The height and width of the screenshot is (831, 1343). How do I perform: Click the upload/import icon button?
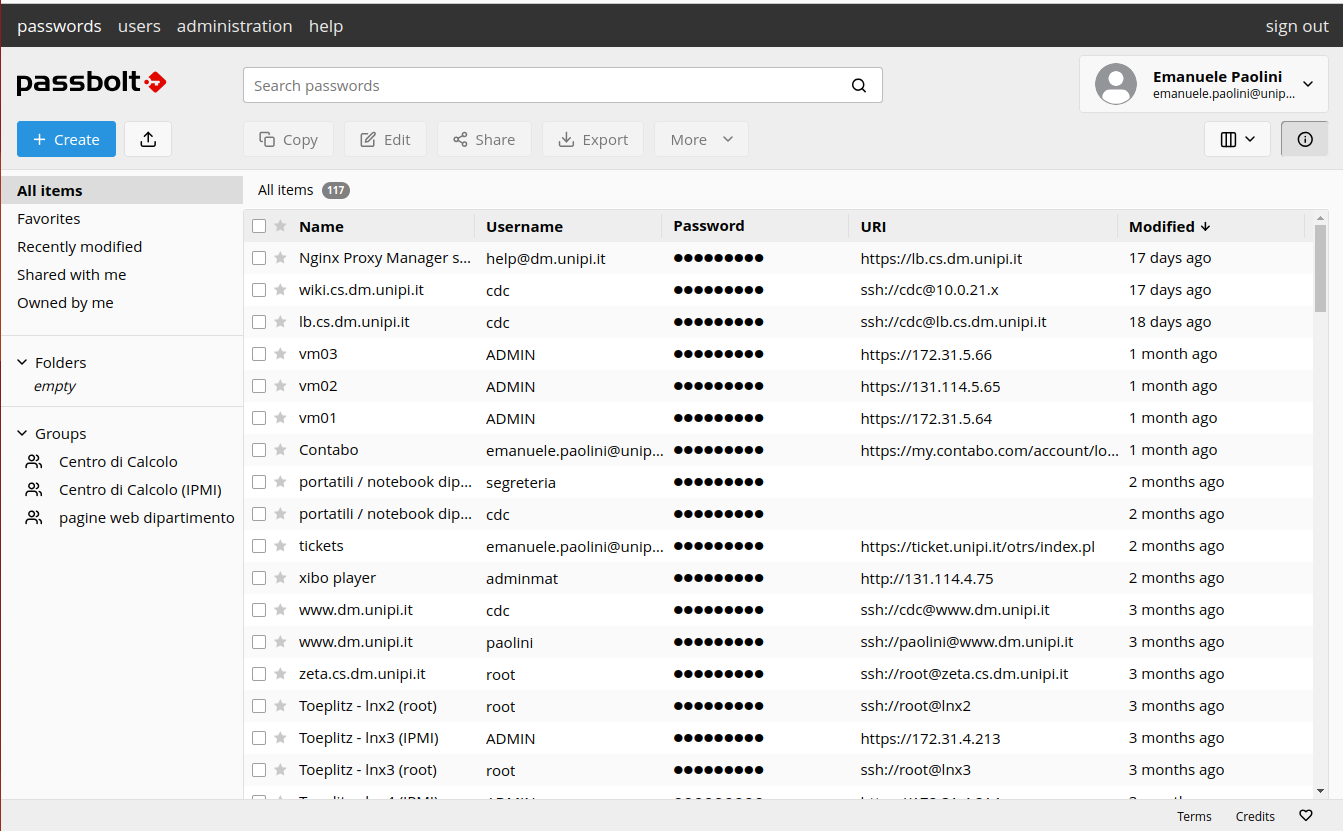[x=148, y=139]
